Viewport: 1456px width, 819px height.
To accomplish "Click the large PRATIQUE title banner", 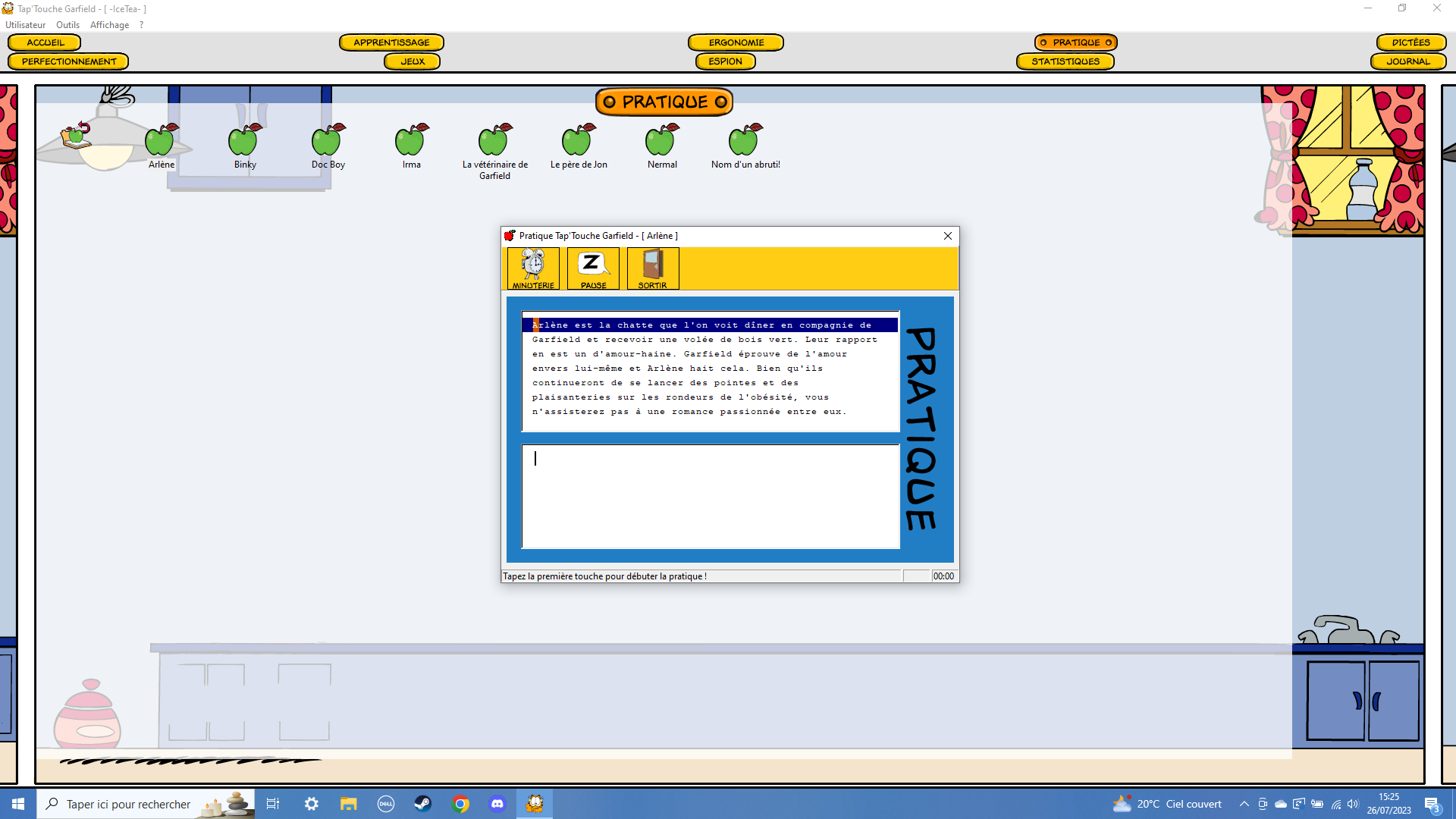I will (x=664, y=102).
